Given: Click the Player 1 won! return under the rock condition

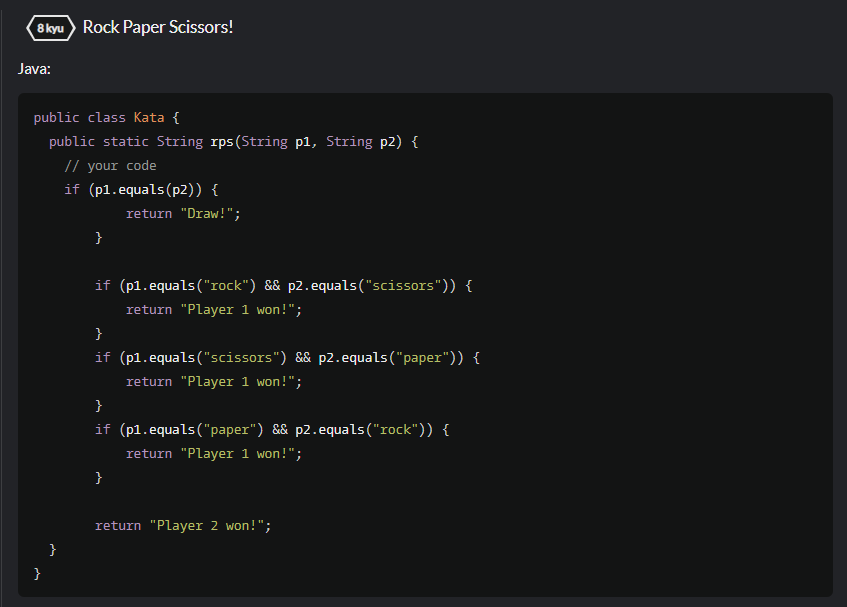Looking at the screenshot, I should click(x=214, y=309).
